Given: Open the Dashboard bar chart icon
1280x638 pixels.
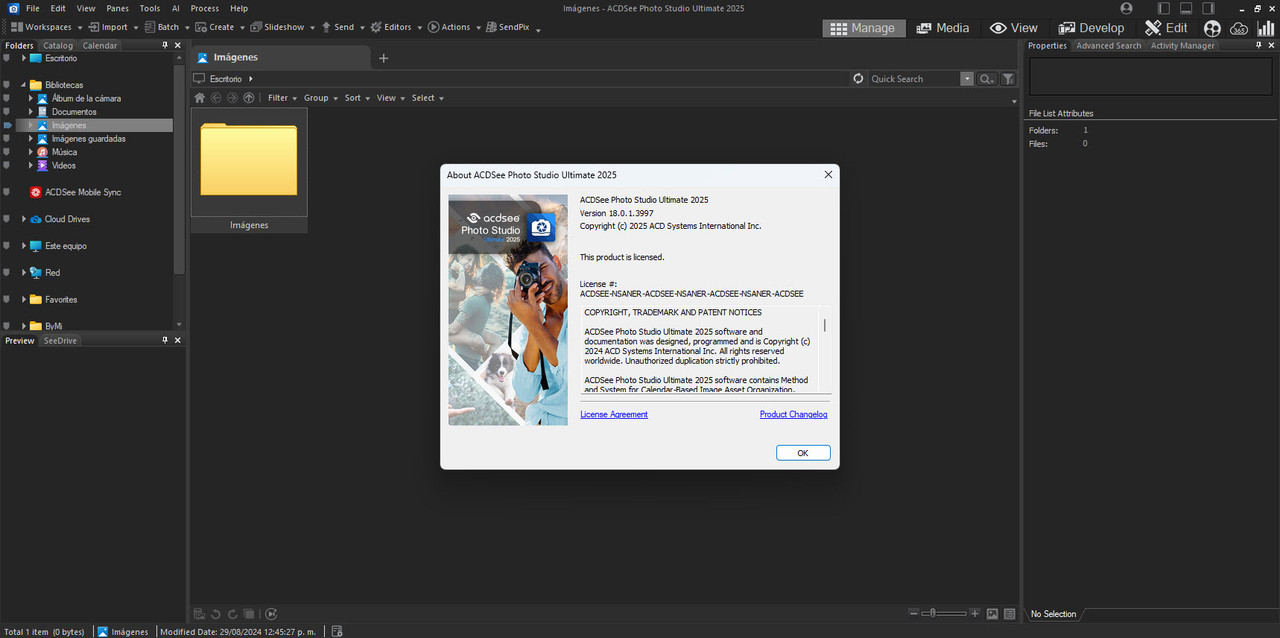Looking at the screenshot, I should 1265,28.
